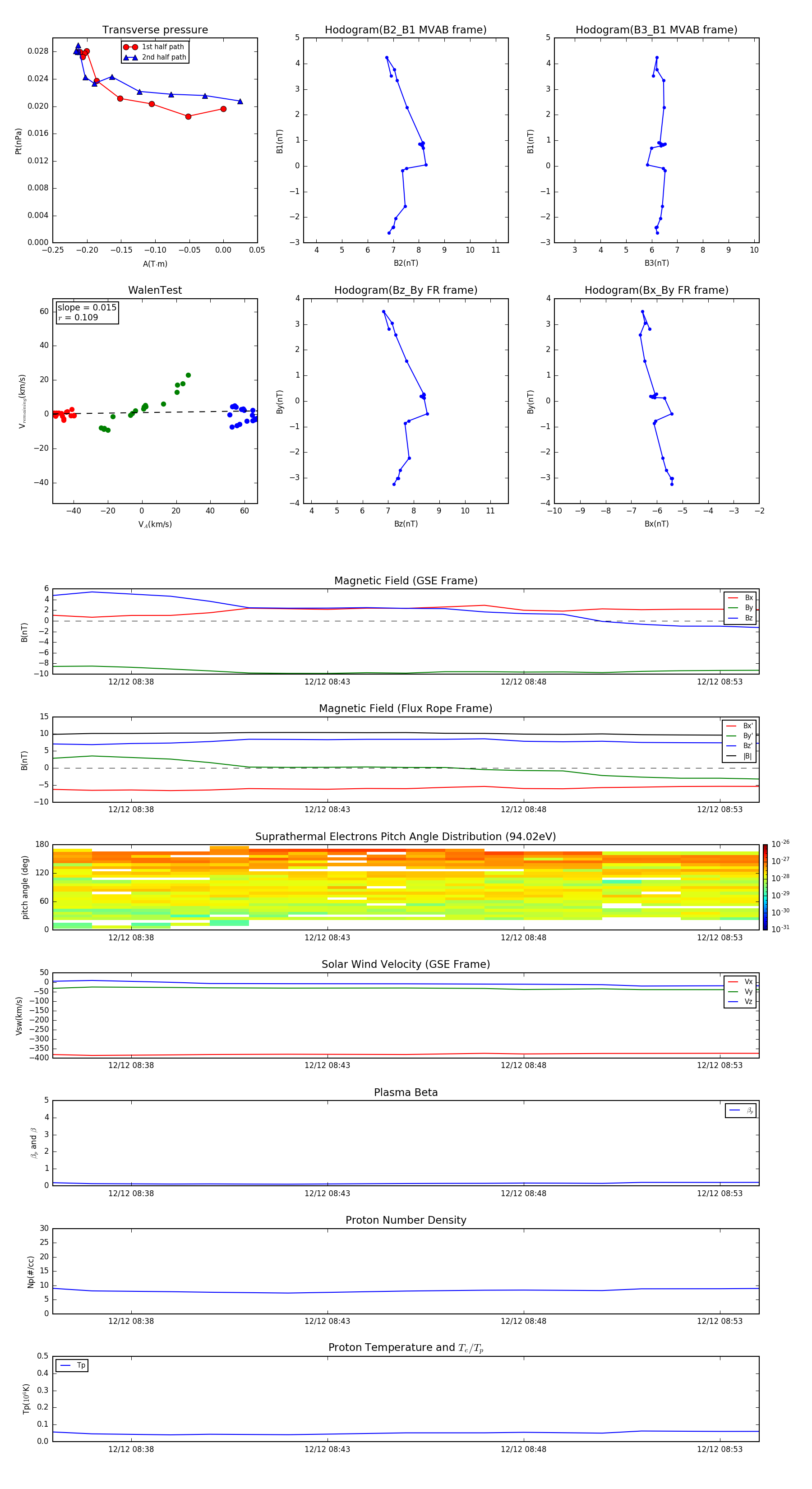The height and width of the screenshot is (1489, 812).
Task: Click the '1st half path' legend entry
Action: (155, 47)
